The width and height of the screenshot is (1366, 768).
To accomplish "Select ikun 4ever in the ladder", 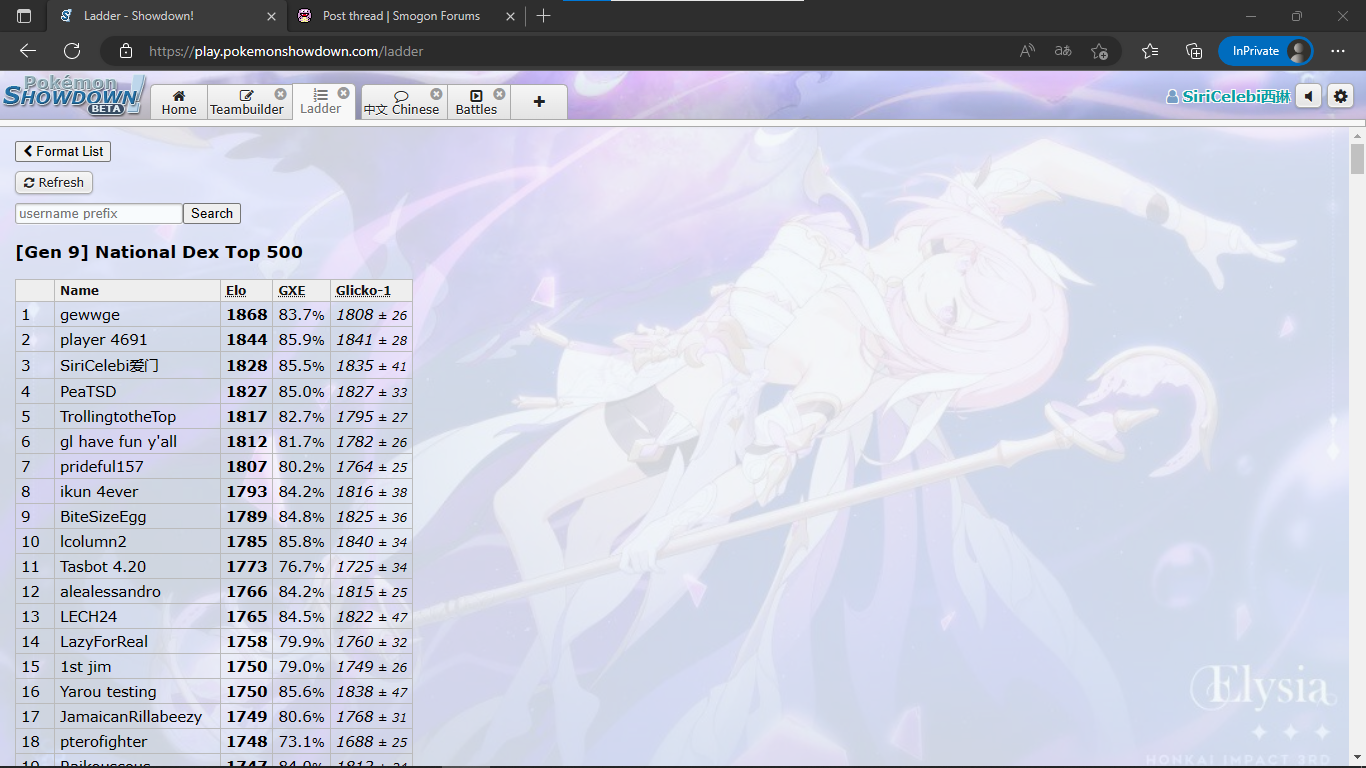I will (99, 491).
